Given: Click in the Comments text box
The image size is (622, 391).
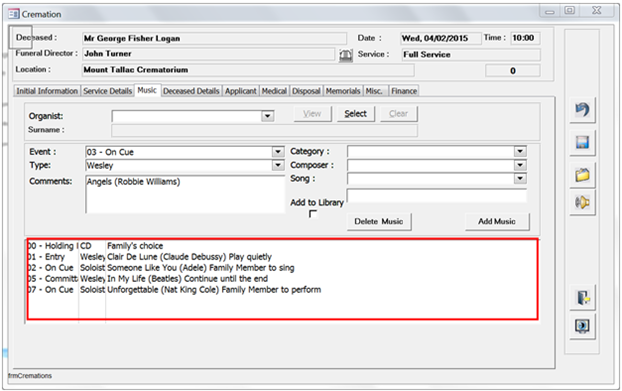Looking at the screenshot, I should pos(185,195).
